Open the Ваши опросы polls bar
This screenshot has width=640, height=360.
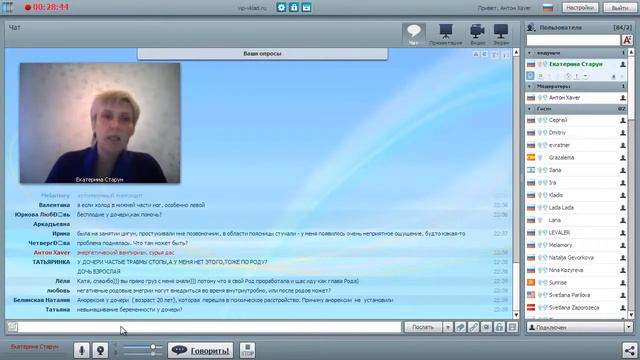point(262,53)
